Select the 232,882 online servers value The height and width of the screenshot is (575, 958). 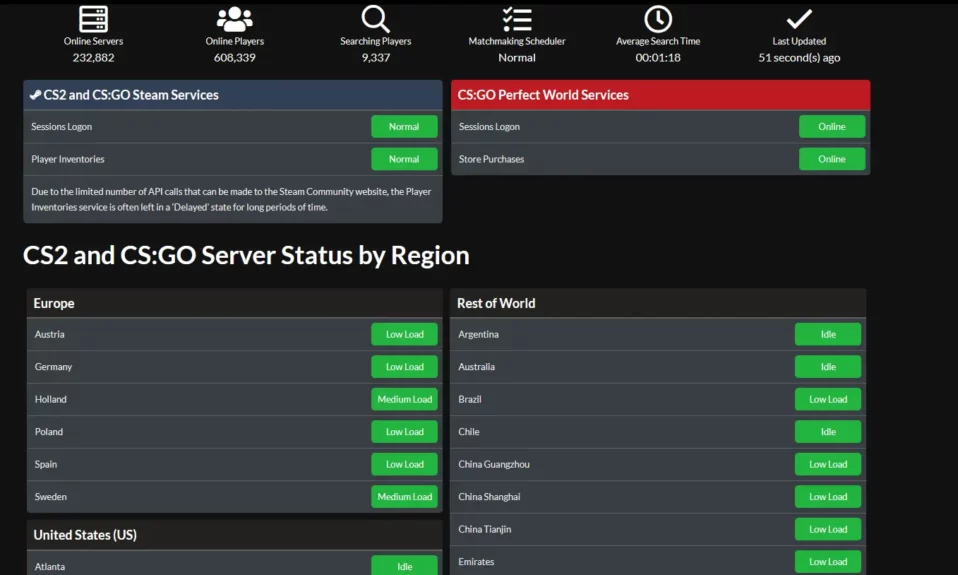click(x=93, y=57)
